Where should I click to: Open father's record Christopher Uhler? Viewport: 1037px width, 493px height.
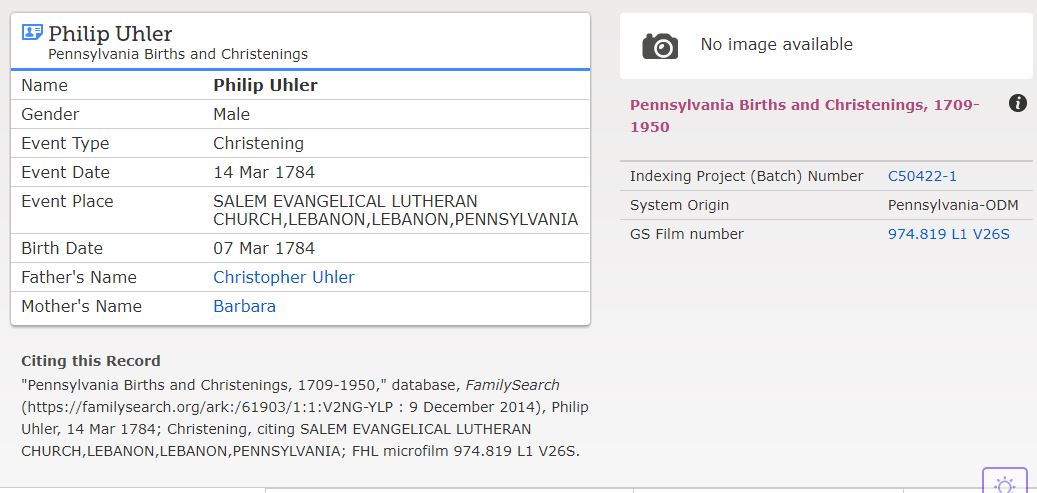[x=284, y=277]
